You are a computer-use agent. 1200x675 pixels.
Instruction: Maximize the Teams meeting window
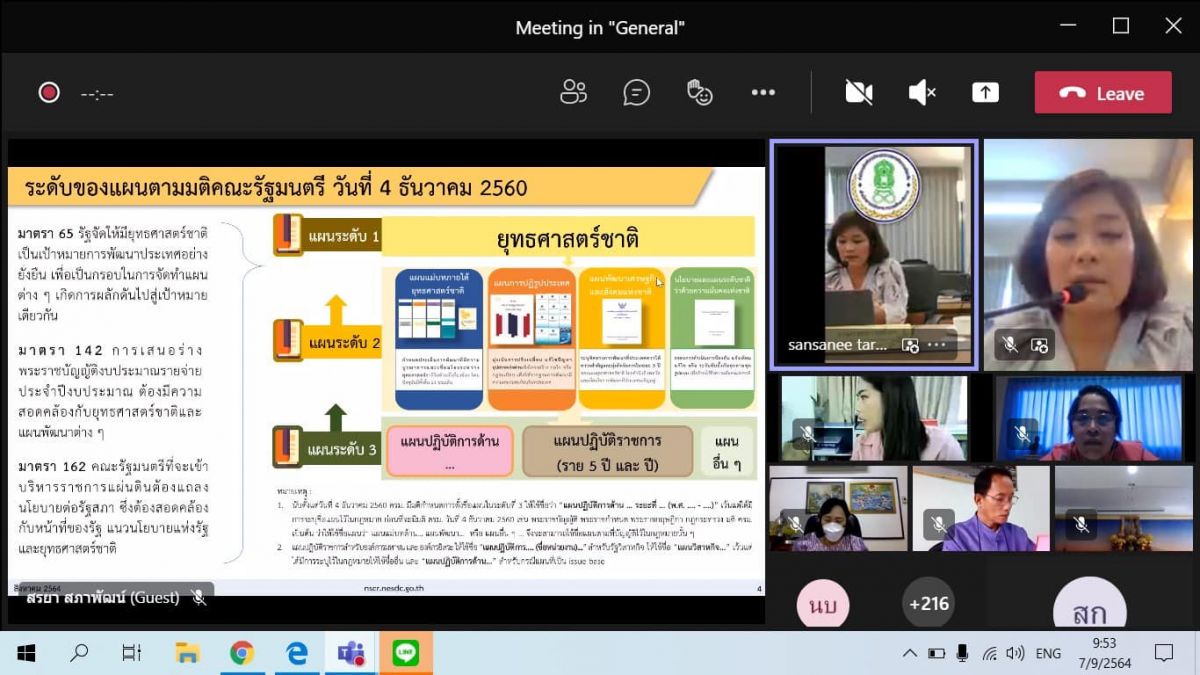(1120, 27)
